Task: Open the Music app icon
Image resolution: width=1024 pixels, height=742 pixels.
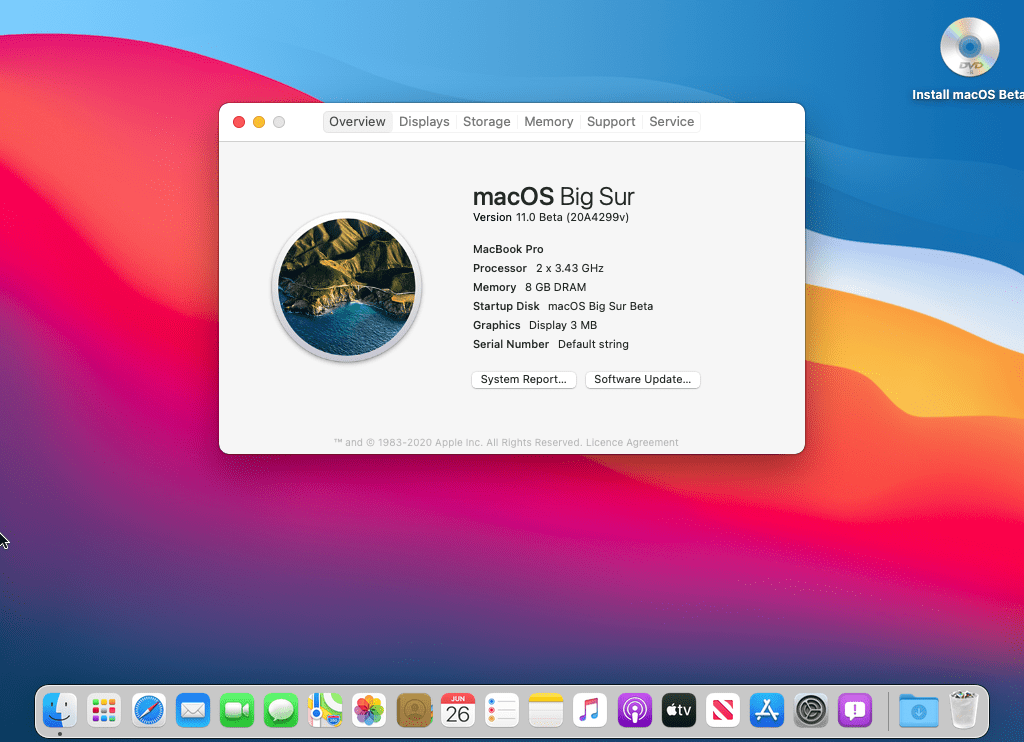Action: [590, 710]
